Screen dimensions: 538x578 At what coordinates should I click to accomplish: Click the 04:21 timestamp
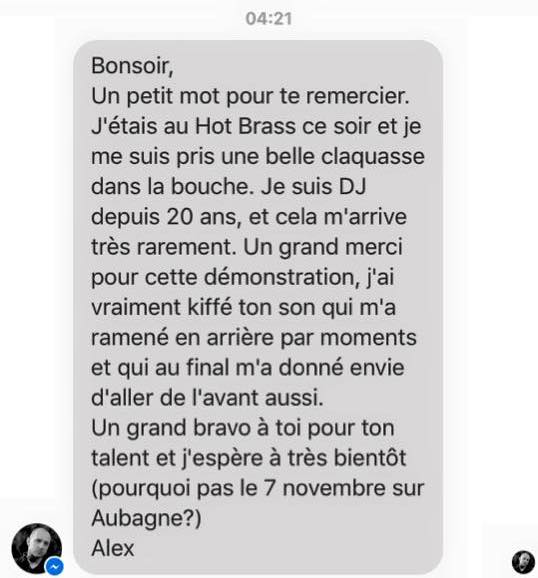tap(269, 19)
